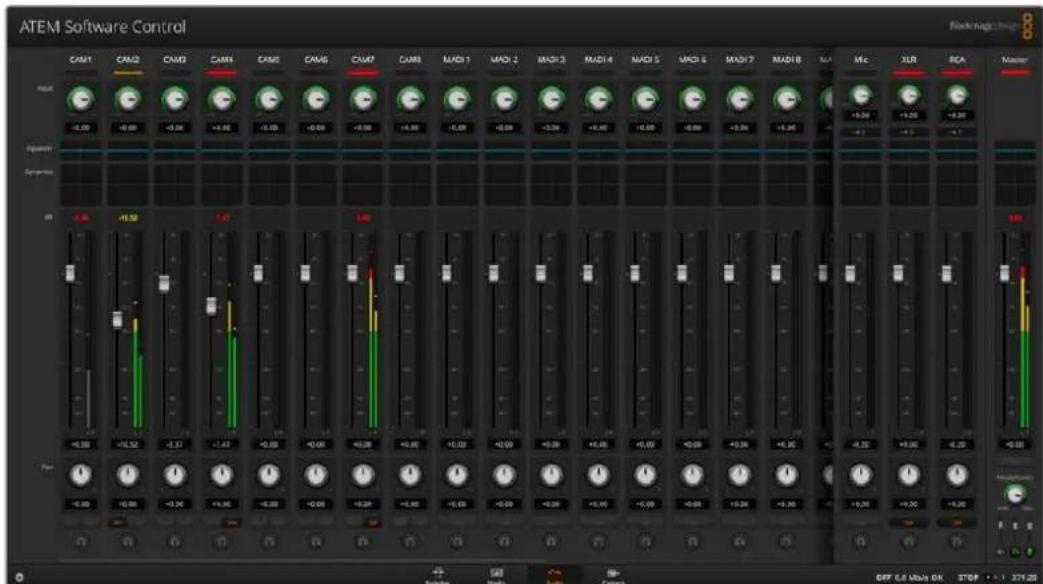The height and width of the screenshot is (584, 1043).
Task: Click the MADI 8 headphone solo icon
Action: click(786, 541)
